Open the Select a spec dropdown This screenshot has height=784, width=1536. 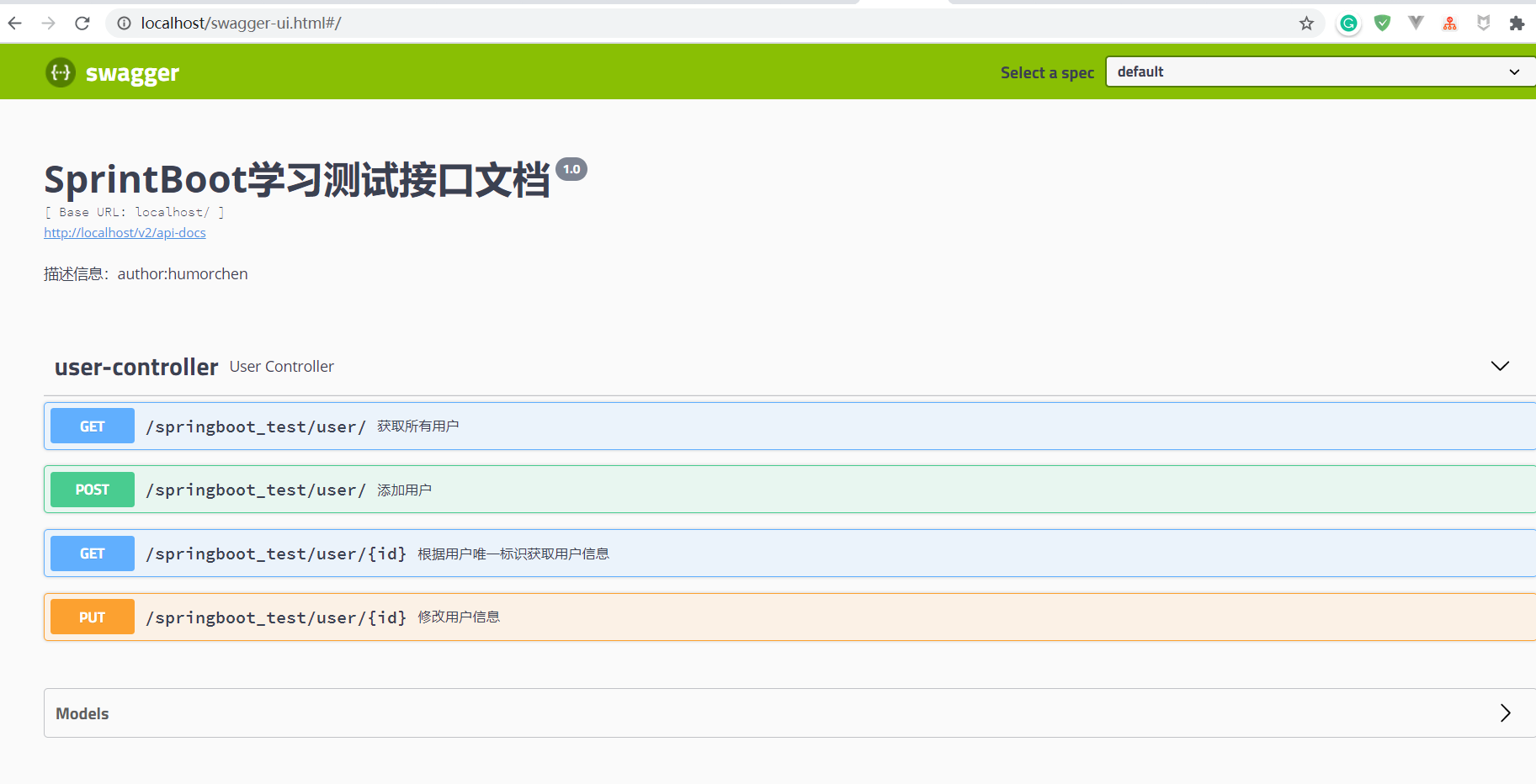1317,72
